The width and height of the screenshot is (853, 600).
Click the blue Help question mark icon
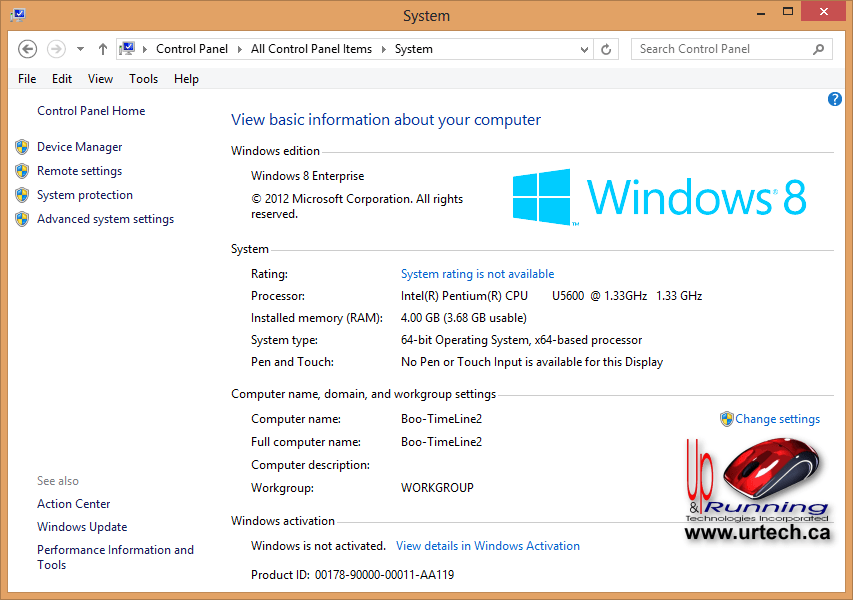click(835, 99)
